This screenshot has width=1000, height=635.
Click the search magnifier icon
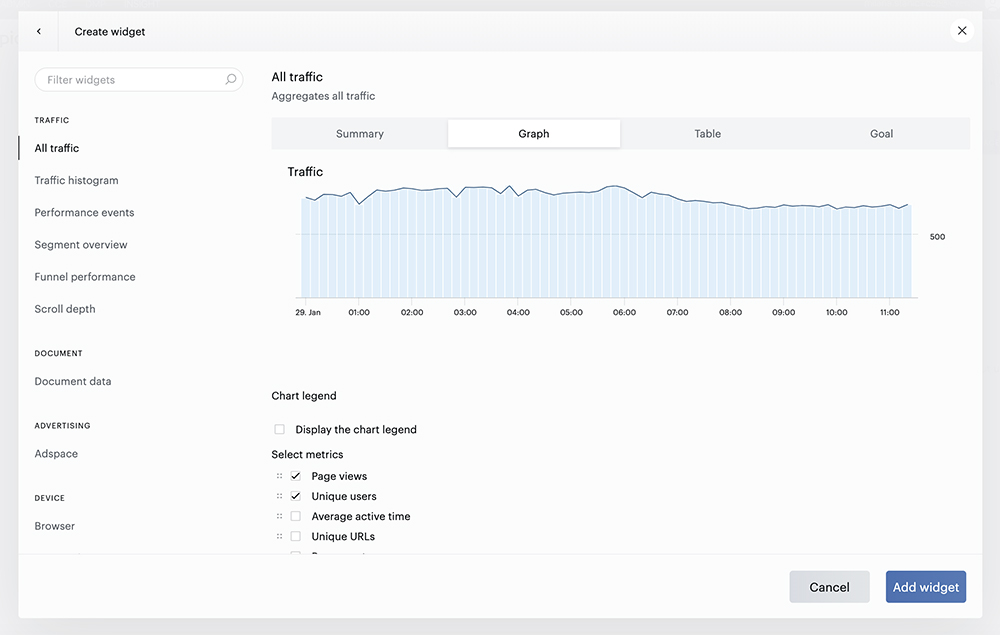231,80
